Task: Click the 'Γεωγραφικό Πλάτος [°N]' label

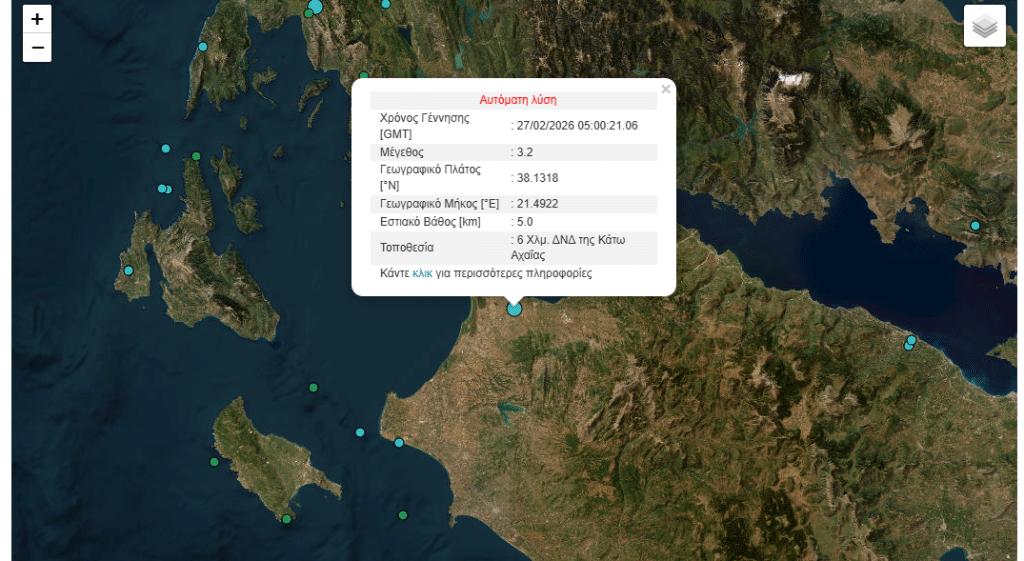Action: click(430, 178)
